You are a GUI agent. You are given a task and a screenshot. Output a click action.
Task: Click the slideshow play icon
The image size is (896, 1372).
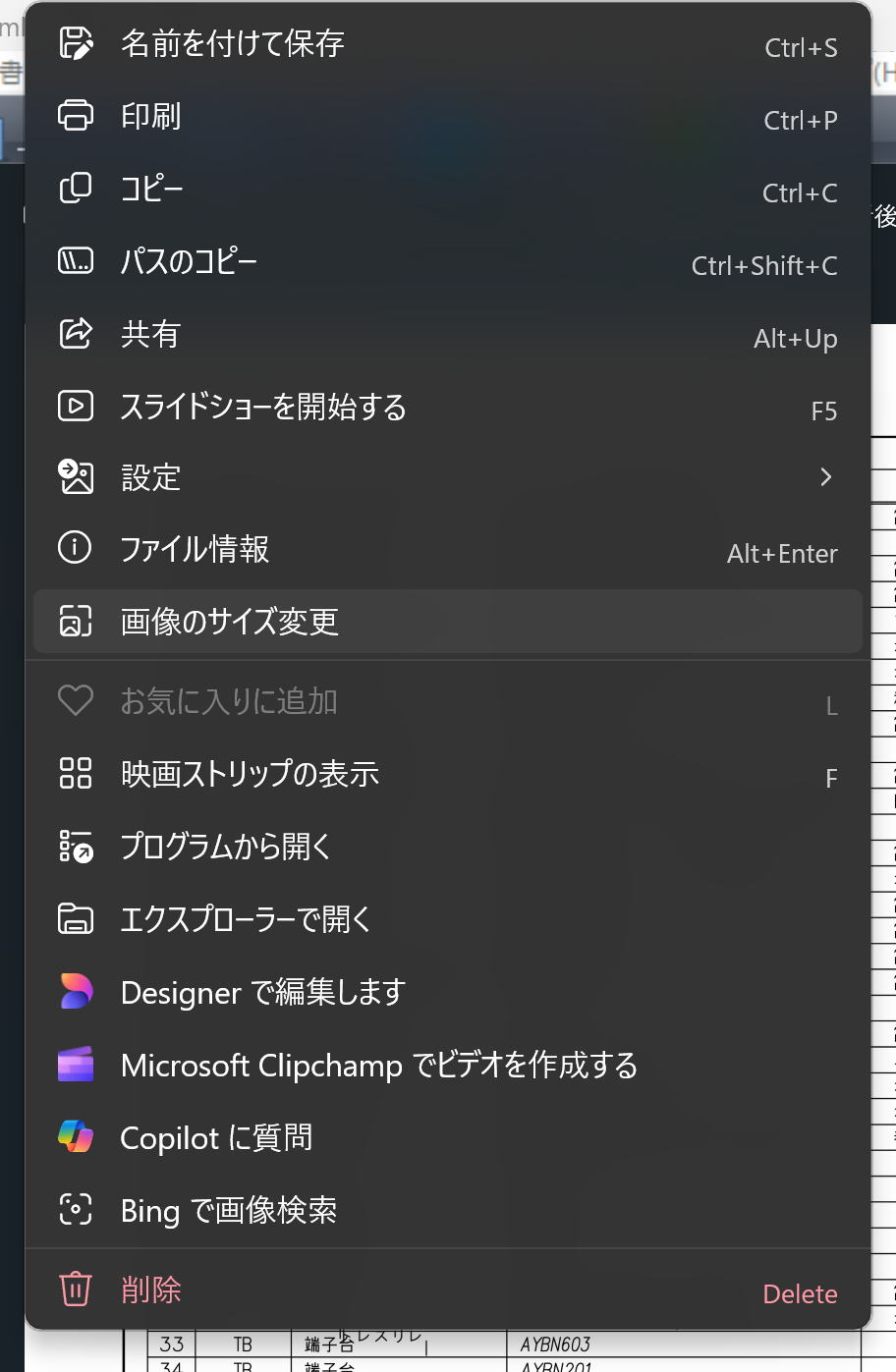tap(76, 406)
